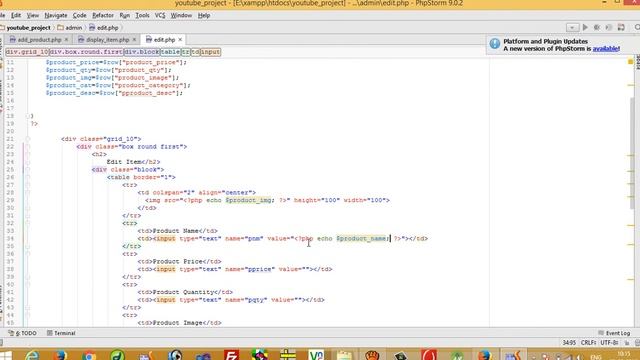This screenshot has height=360, width=640.
Task: Collapse the div grid_10 fold on line 21
Action: coord(27,139)
